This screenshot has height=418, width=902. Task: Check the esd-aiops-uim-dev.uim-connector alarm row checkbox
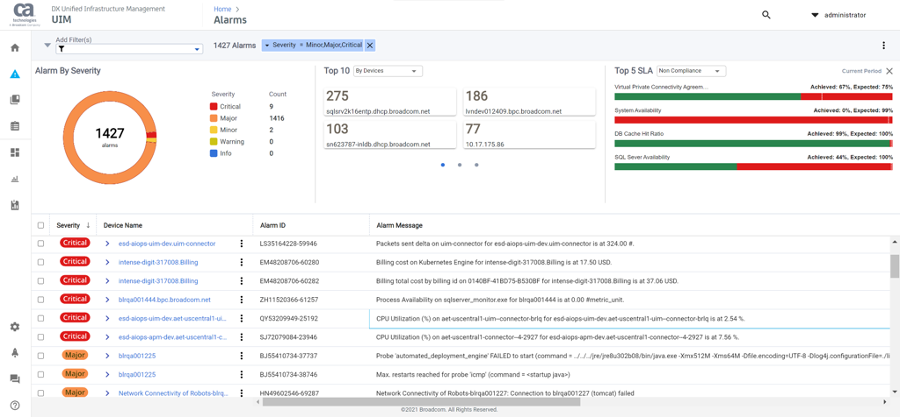pos(41,243)
